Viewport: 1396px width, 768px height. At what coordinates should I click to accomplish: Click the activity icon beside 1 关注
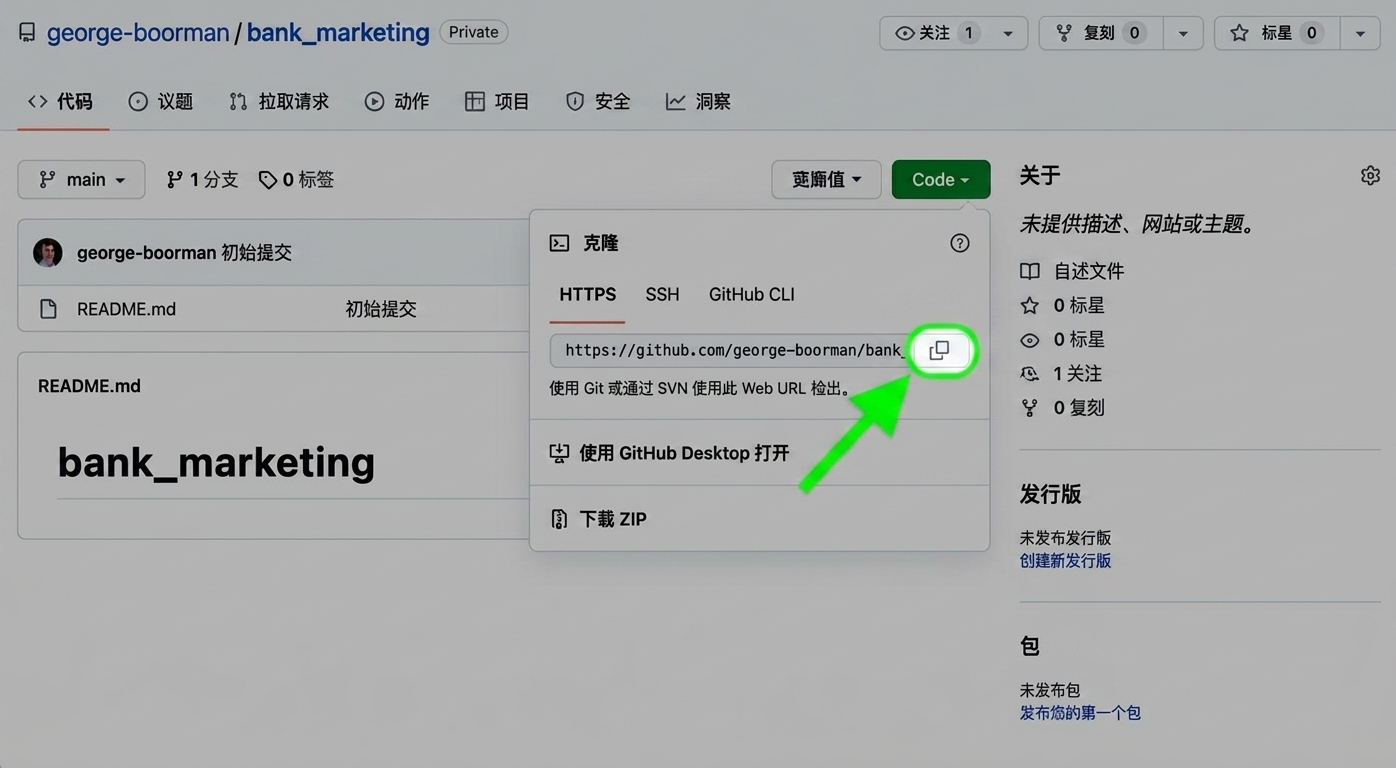pyautogui.click(x=1030, y=374)
